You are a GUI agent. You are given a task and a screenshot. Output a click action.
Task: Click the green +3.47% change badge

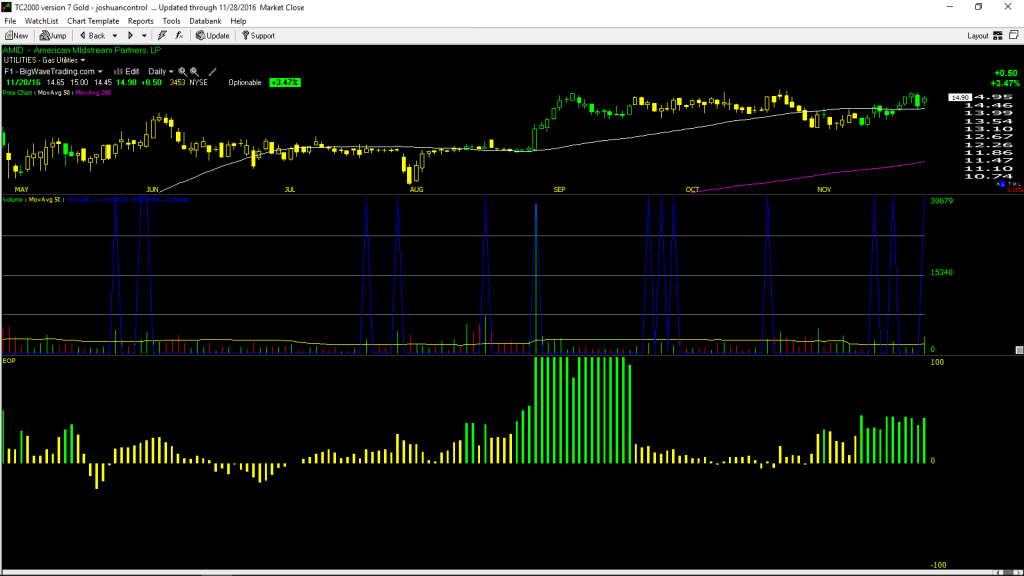tap(285, 82)
